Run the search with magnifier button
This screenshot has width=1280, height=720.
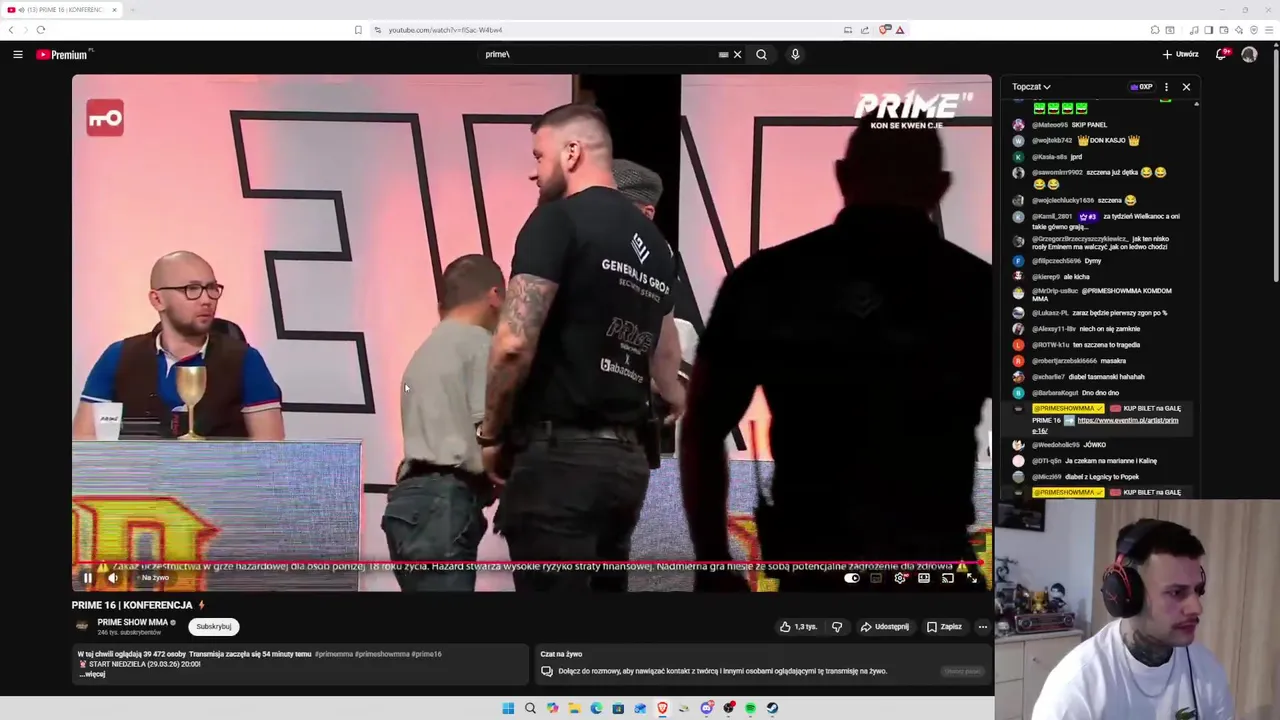coord(761,54)
